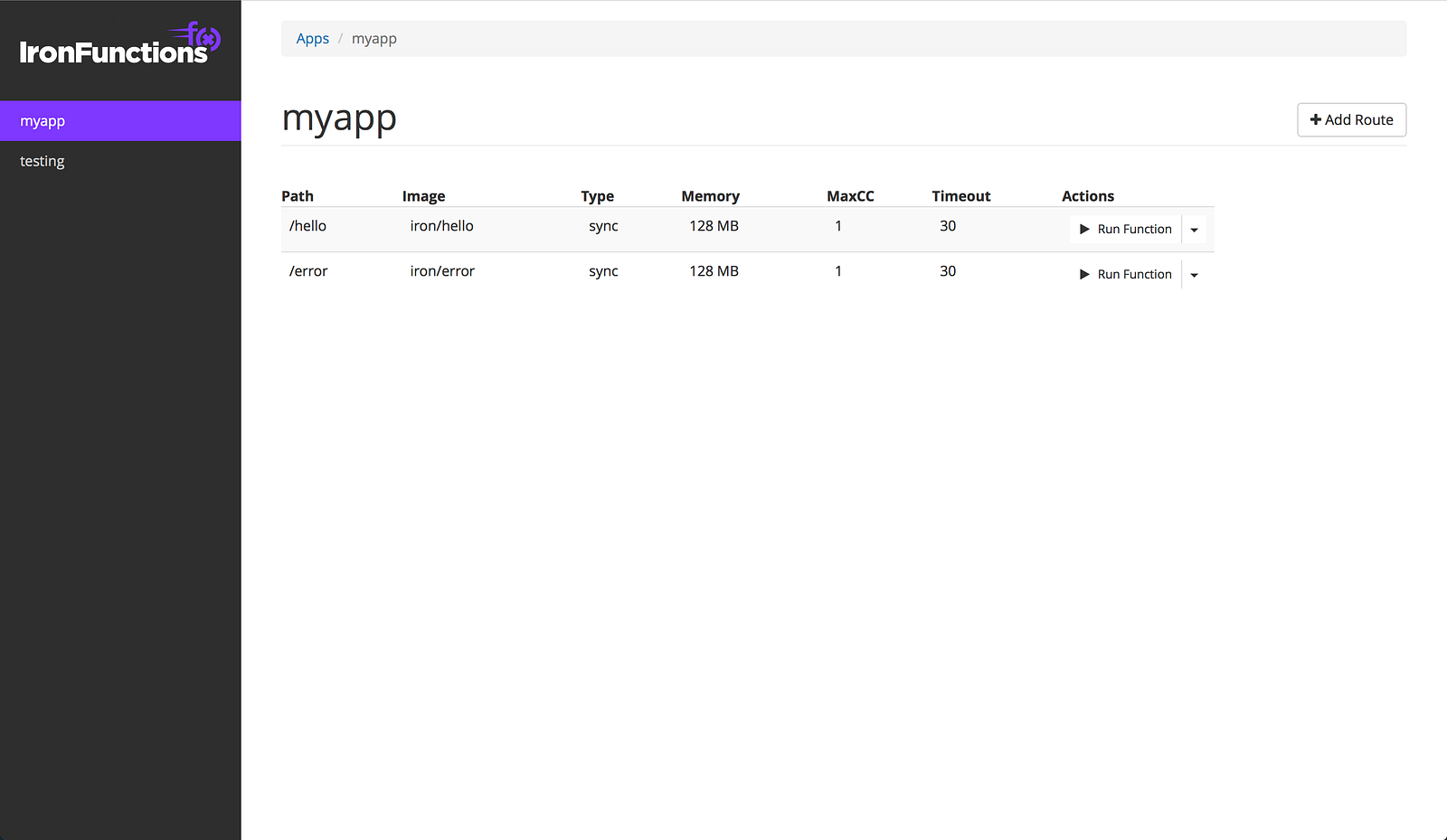Click the myapp page heading

(x=339, y=119)
